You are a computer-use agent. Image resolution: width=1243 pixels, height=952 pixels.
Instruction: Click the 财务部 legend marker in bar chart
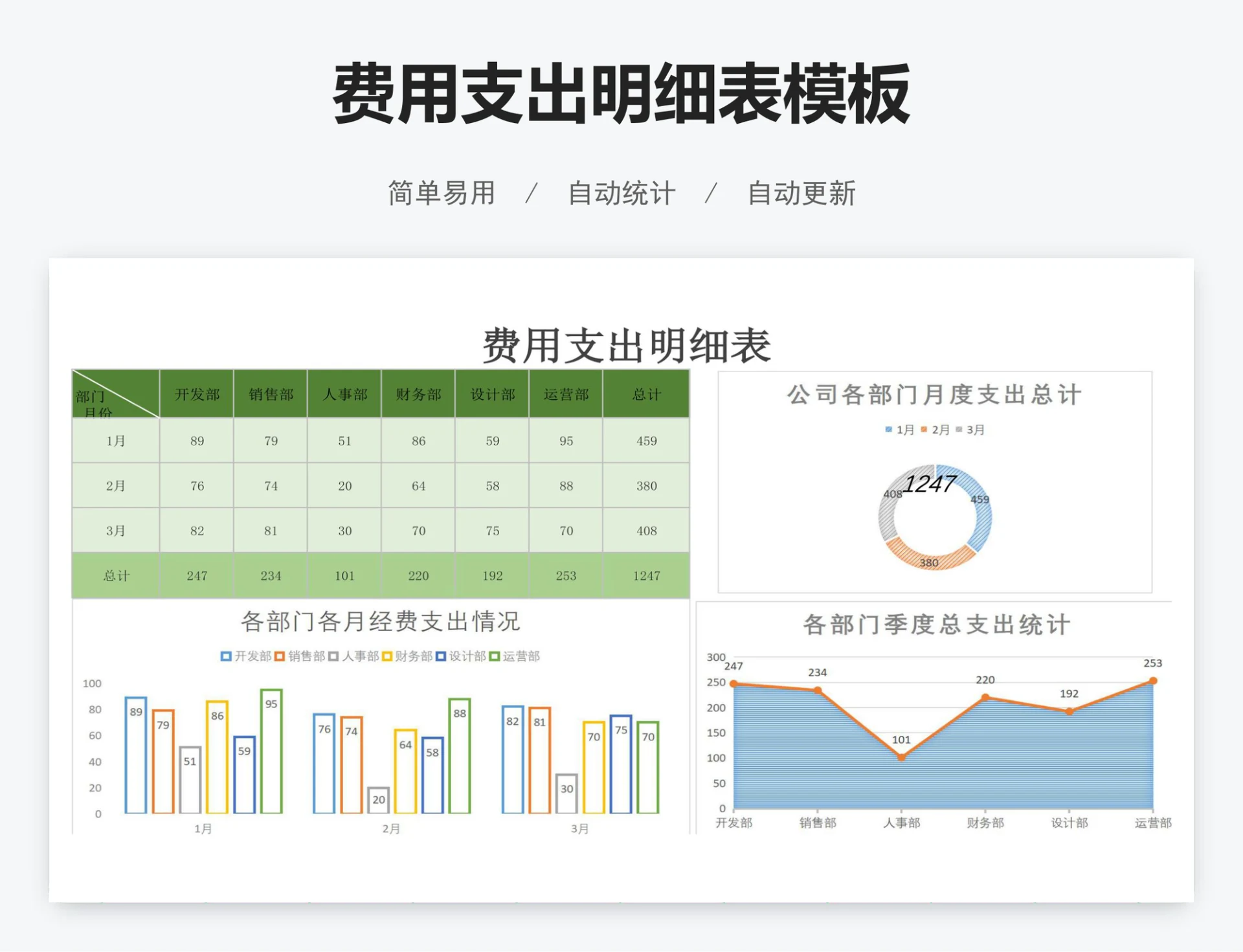[x=387, y=656]
